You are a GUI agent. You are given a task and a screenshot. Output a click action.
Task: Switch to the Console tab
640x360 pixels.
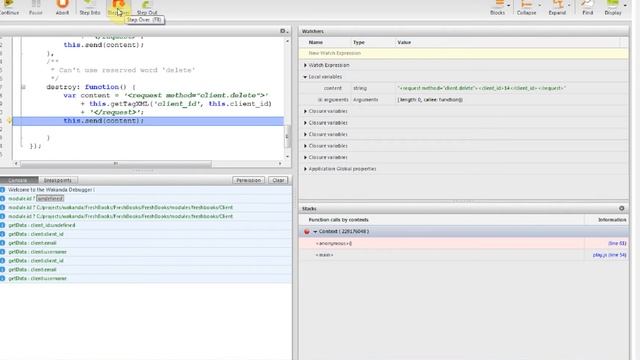pos(18,180)
